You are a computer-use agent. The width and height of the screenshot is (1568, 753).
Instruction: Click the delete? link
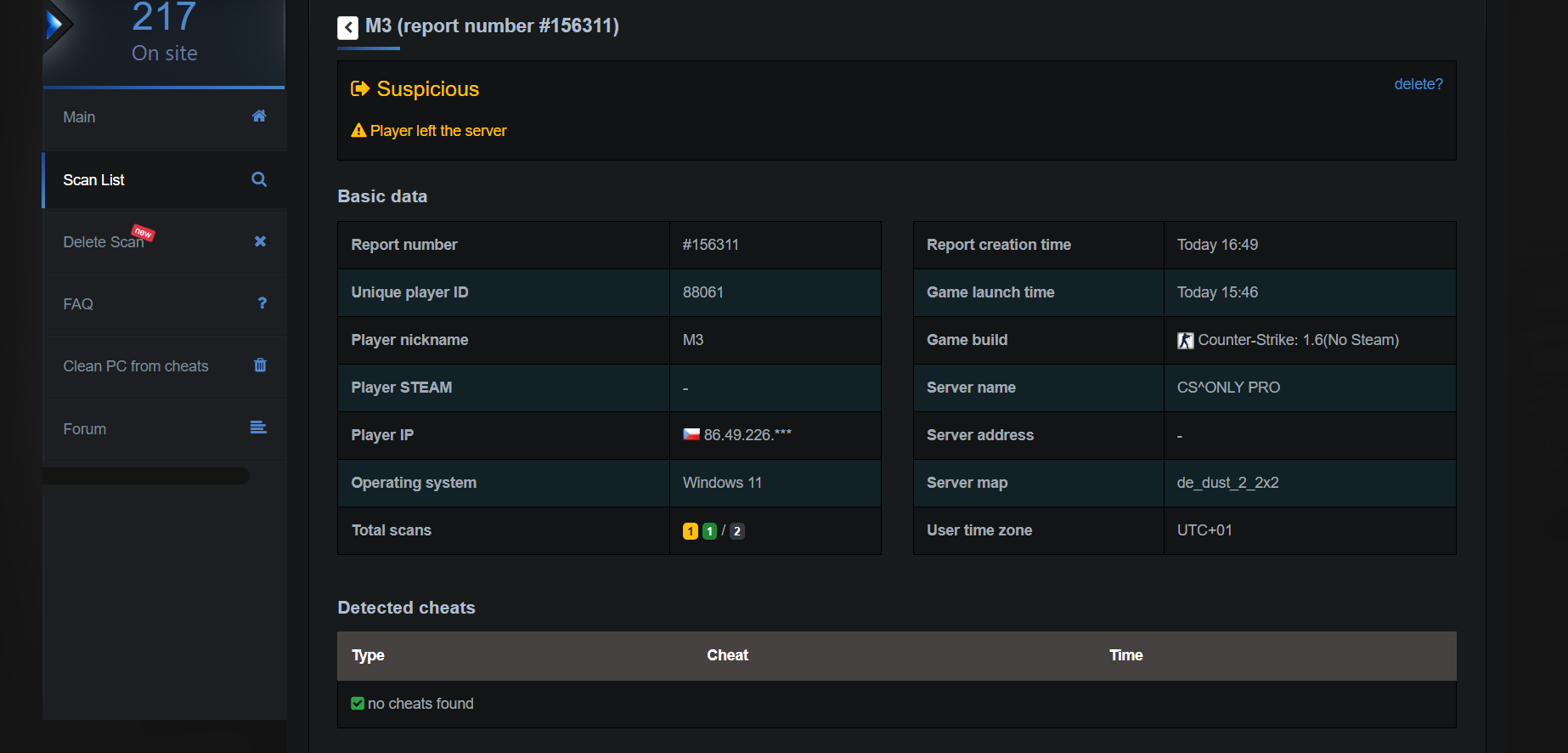click(1418, 84)
